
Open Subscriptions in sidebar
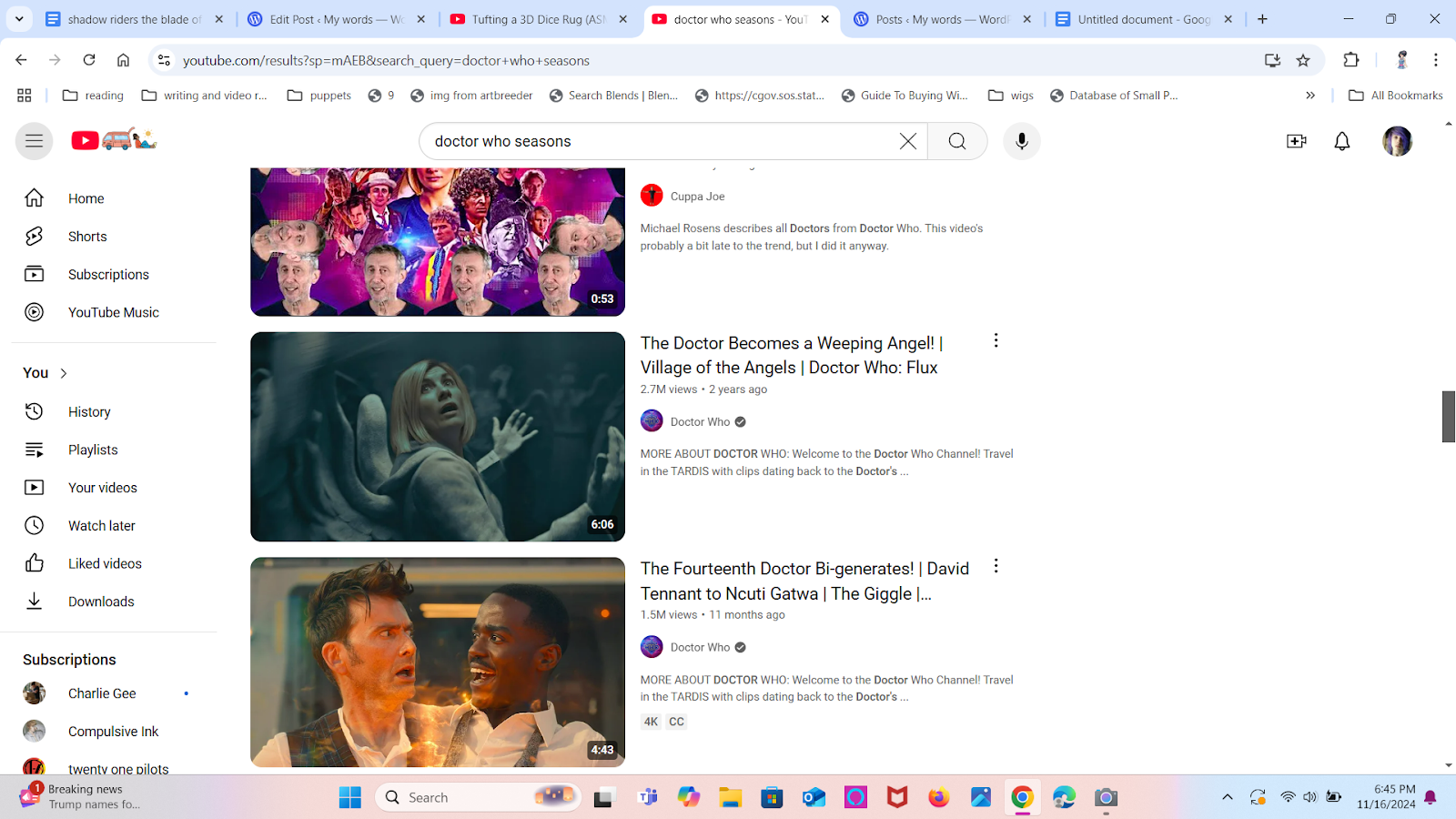point(114,275)
